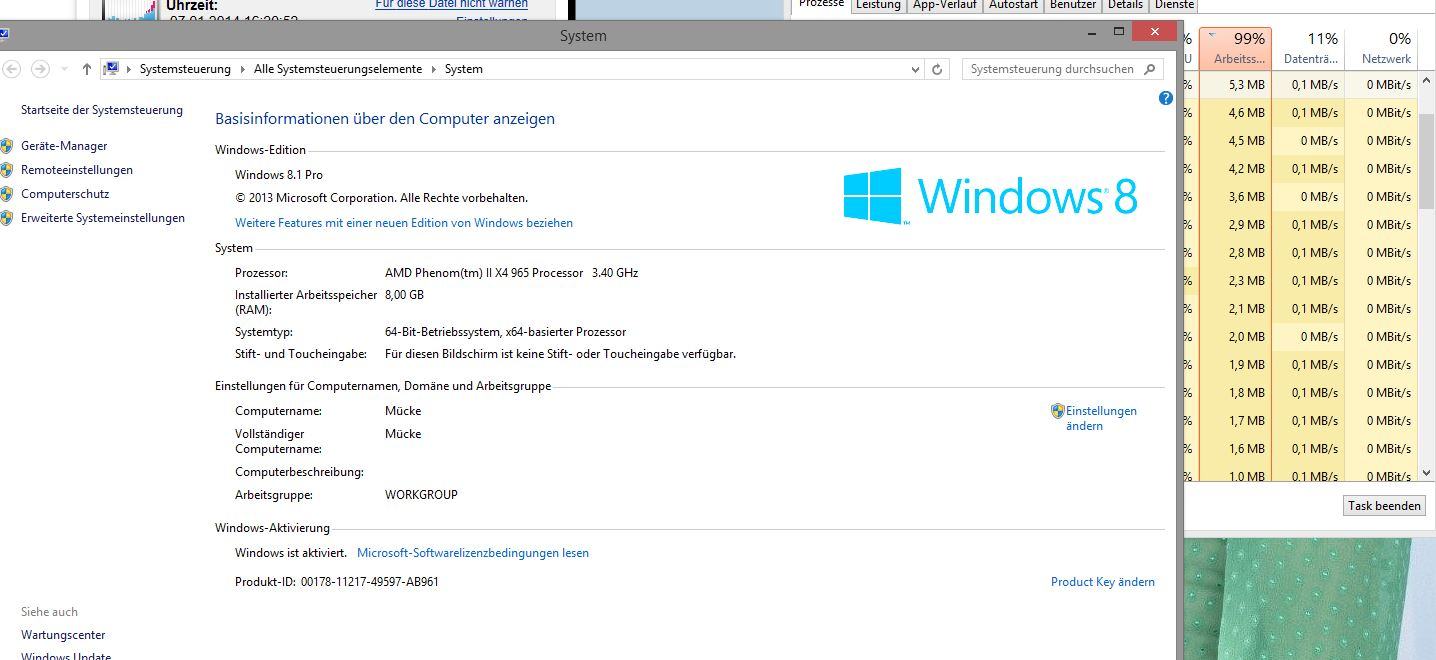Select AMD Phenom II X4 965 processor text
1436x660 pixels.
pyautogui.click(x=511, y=273)
